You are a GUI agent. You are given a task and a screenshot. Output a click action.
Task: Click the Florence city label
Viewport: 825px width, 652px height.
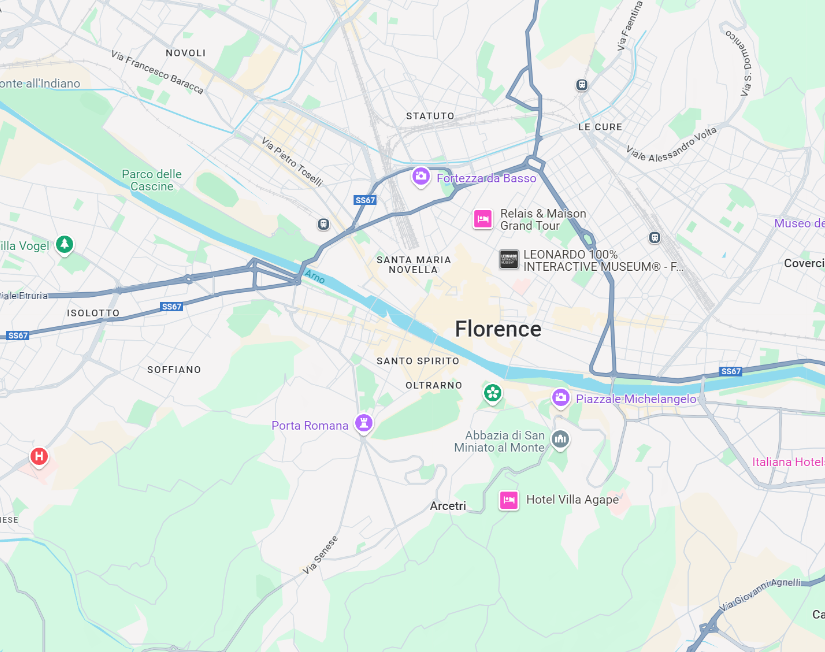pyautogui.click(x=498, y=329)
